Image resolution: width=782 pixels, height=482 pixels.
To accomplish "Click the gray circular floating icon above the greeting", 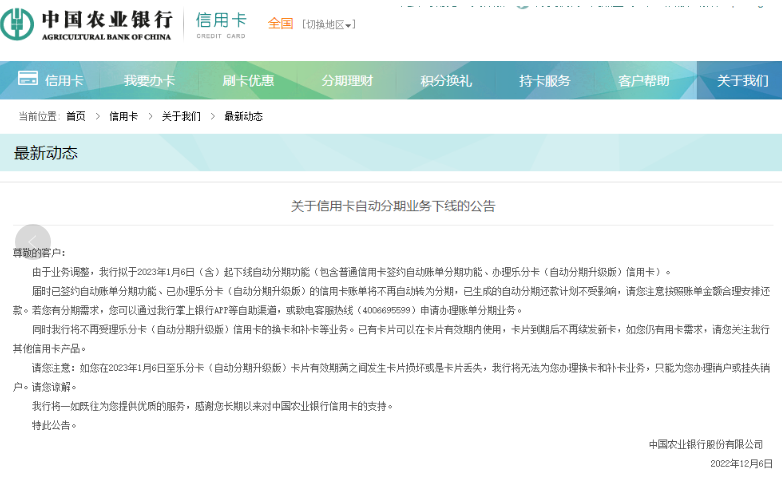I will [x=33, y=239].
